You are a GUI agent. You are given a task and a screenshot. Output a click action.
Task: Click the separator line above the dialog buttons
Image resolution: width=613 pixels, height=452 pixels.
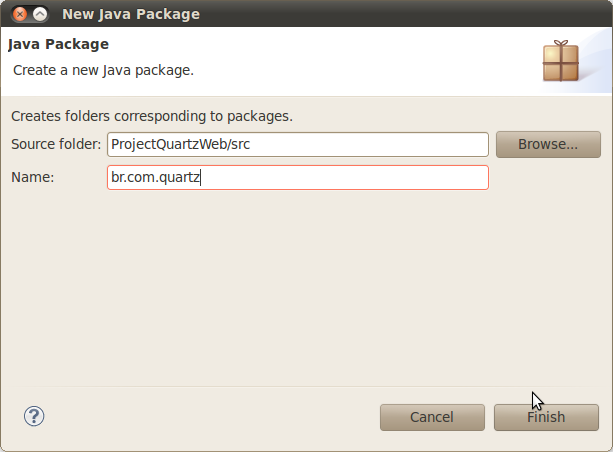pyautogui.click(x=306, y=387)
